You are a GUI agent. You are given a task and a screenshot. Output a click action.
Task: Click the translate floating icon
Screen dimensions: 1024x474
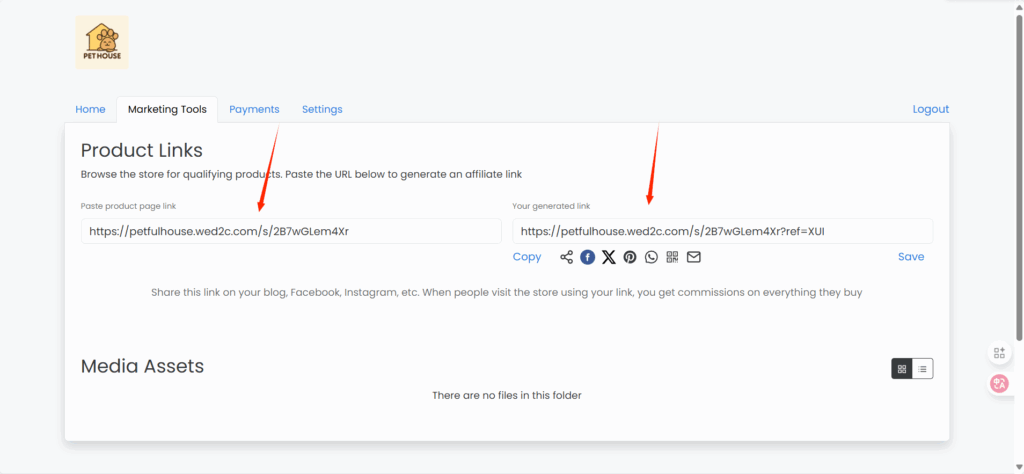click(999, 384)
